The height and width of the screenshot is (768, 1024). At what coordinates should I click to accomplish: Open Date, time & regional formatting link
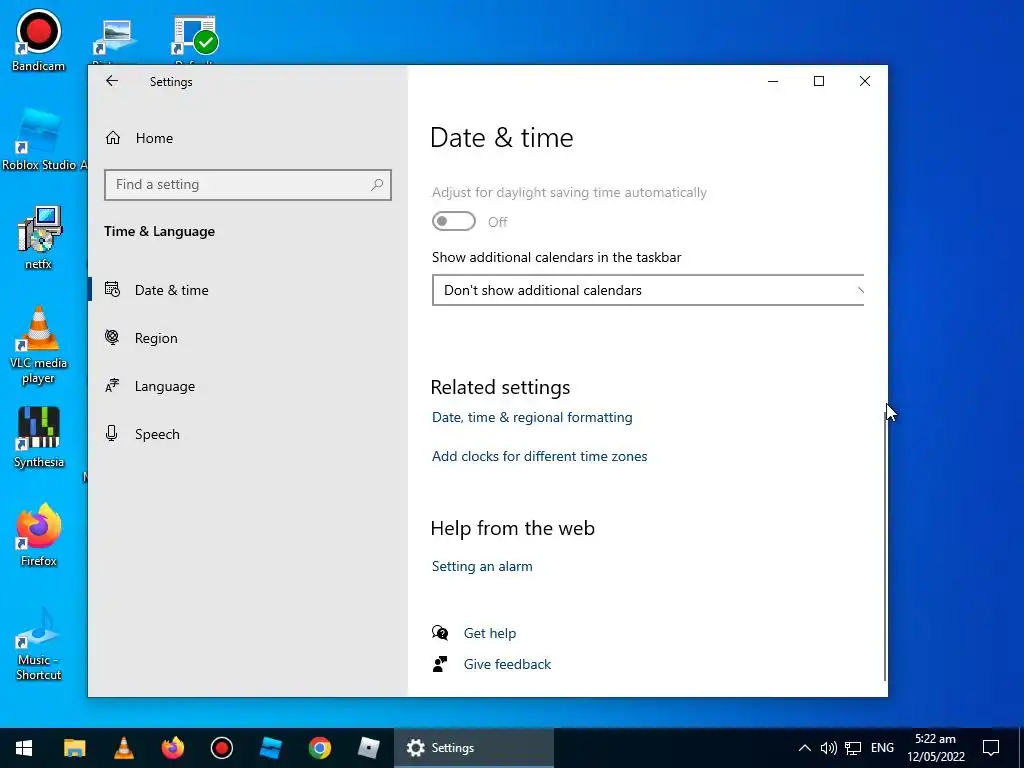click(532, 417)
